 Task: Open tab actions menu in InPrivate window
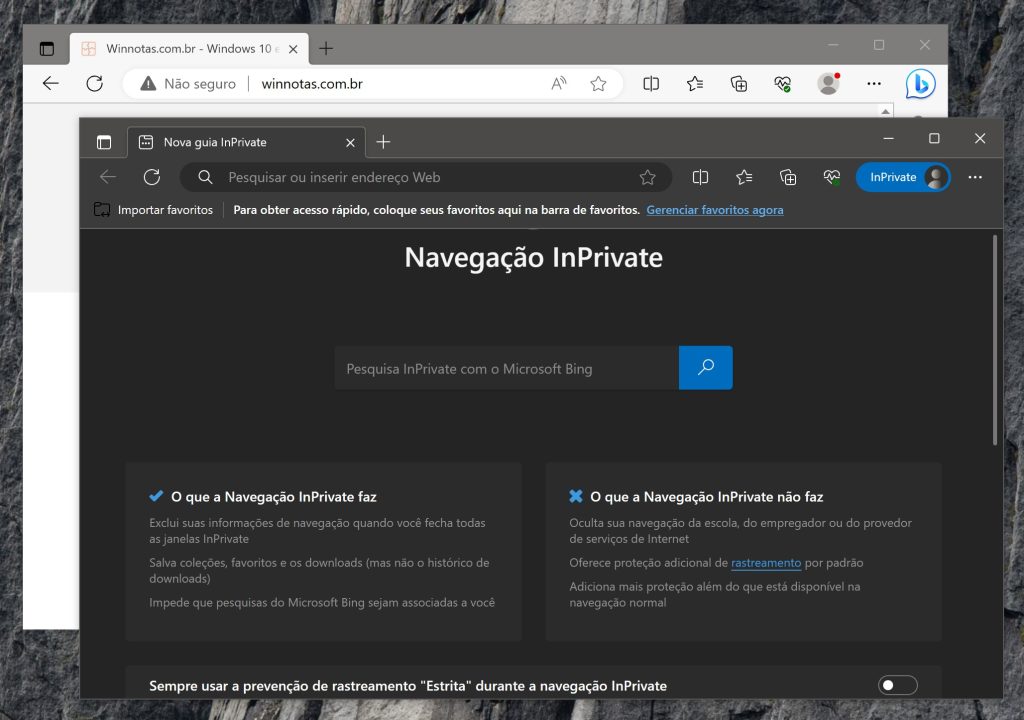(103, 141)
